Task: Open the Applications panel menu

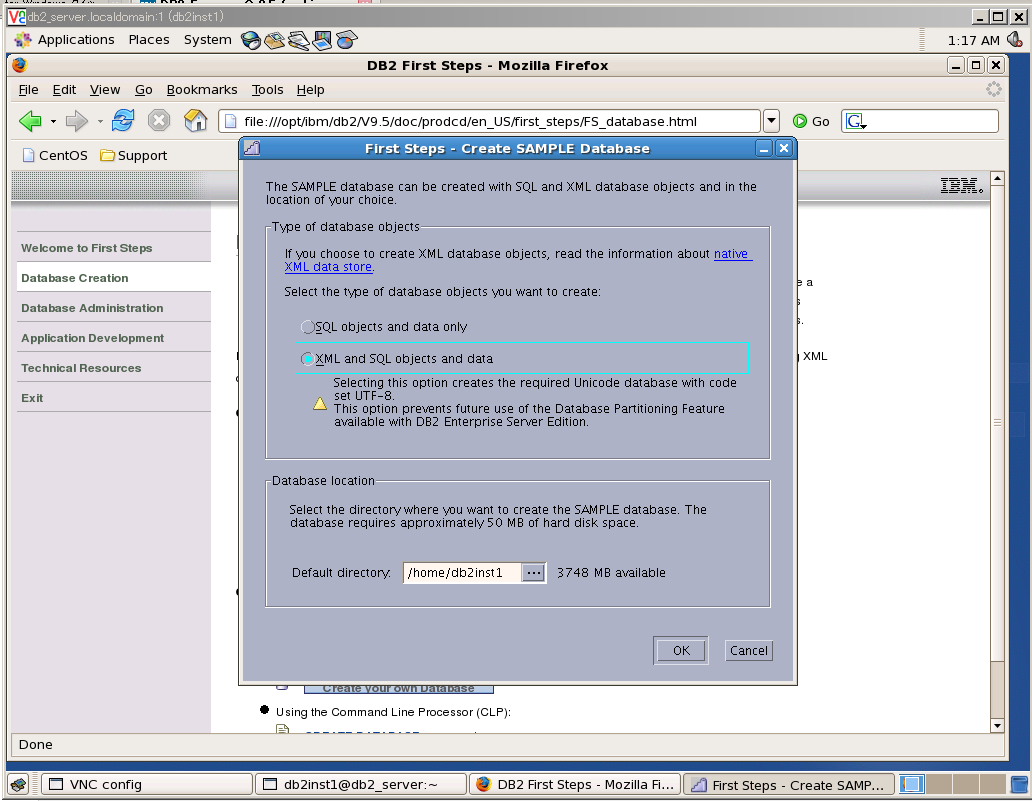Action: pyautogui.click(x=76, y=40)
